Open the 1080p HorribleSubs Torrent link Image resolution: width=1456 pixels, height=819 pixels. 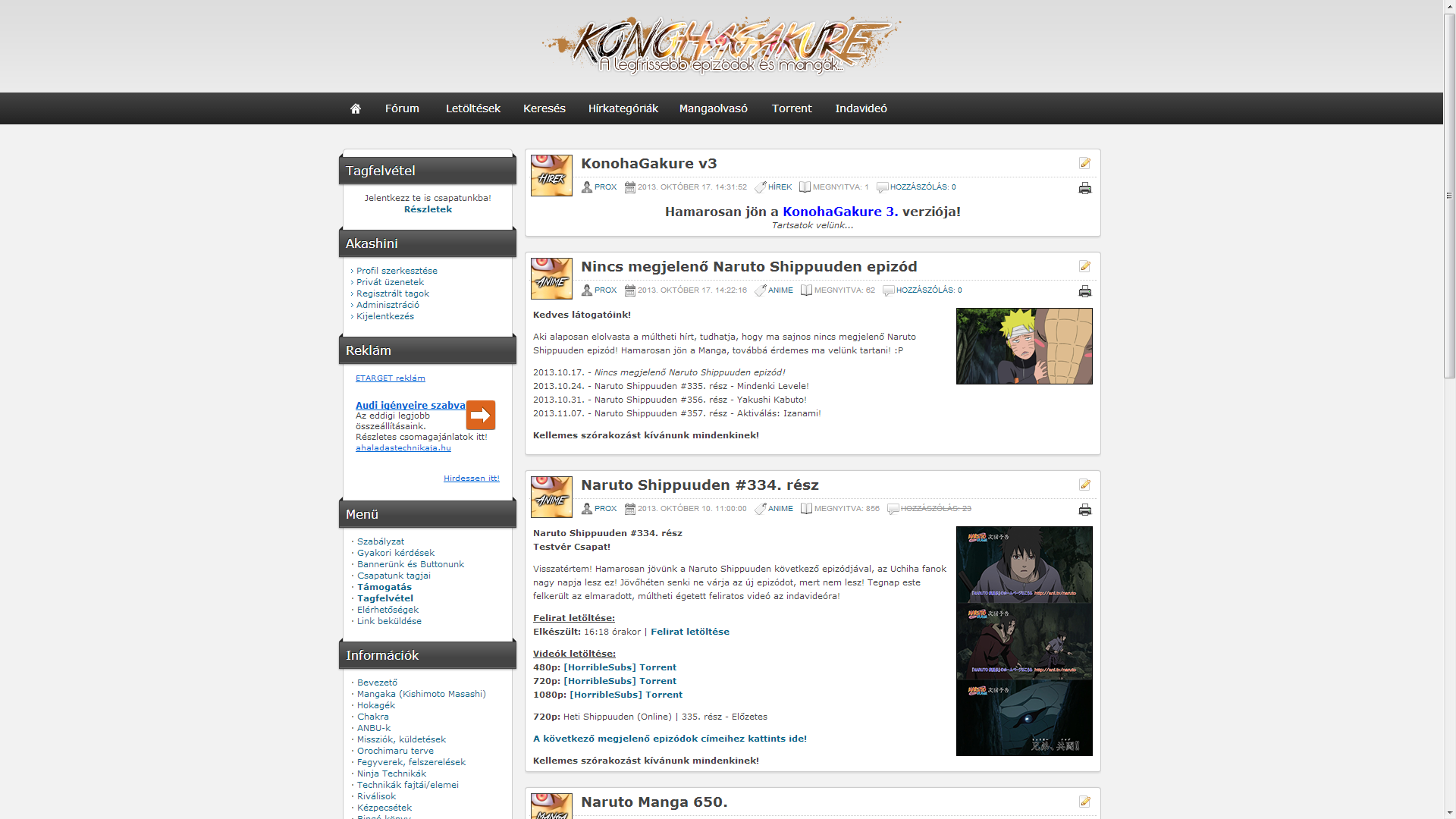627,695
